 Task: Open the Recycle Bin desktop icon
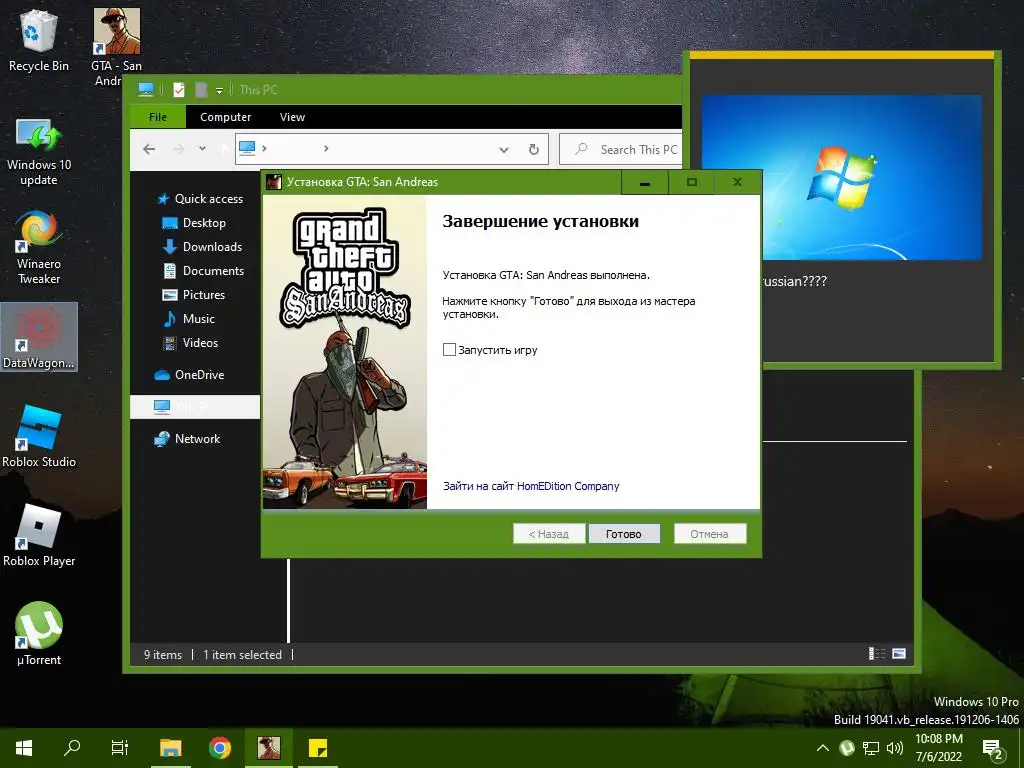pyautogui.click(x=39, y=39)
